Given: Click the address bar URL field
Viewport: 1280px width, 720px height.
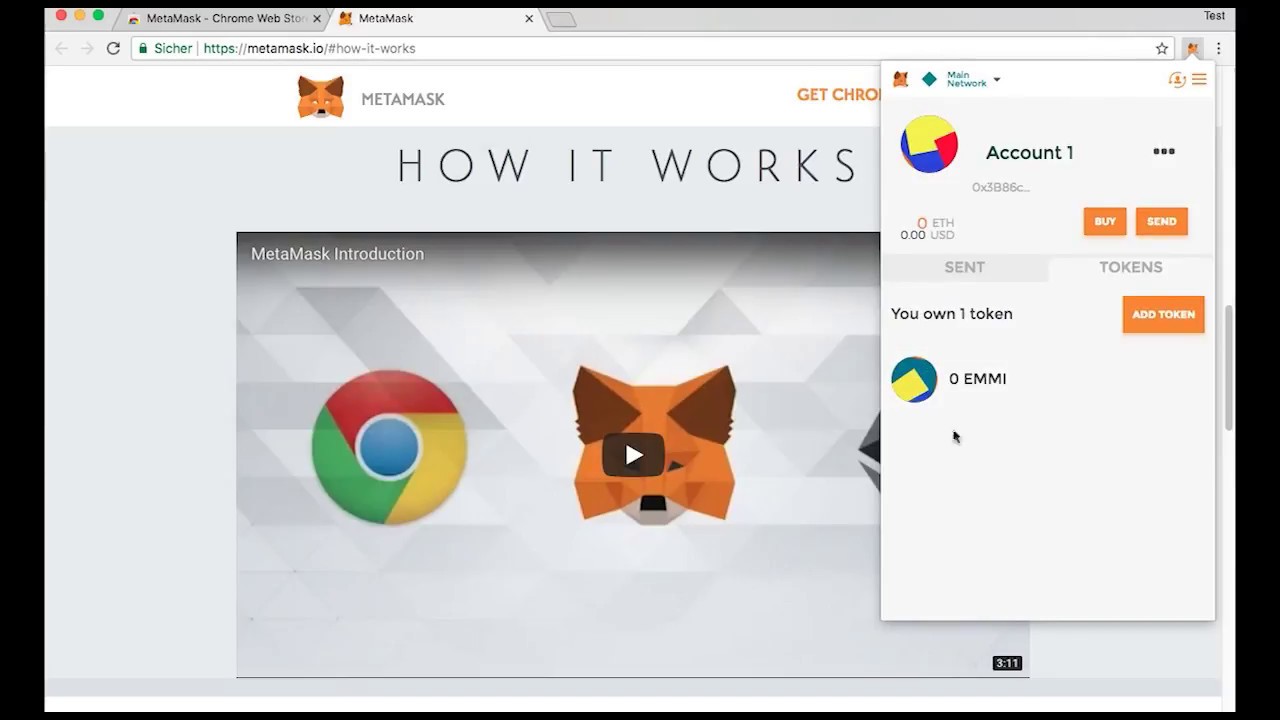Looking at the screenshot, I should click(x=655, y=48).
